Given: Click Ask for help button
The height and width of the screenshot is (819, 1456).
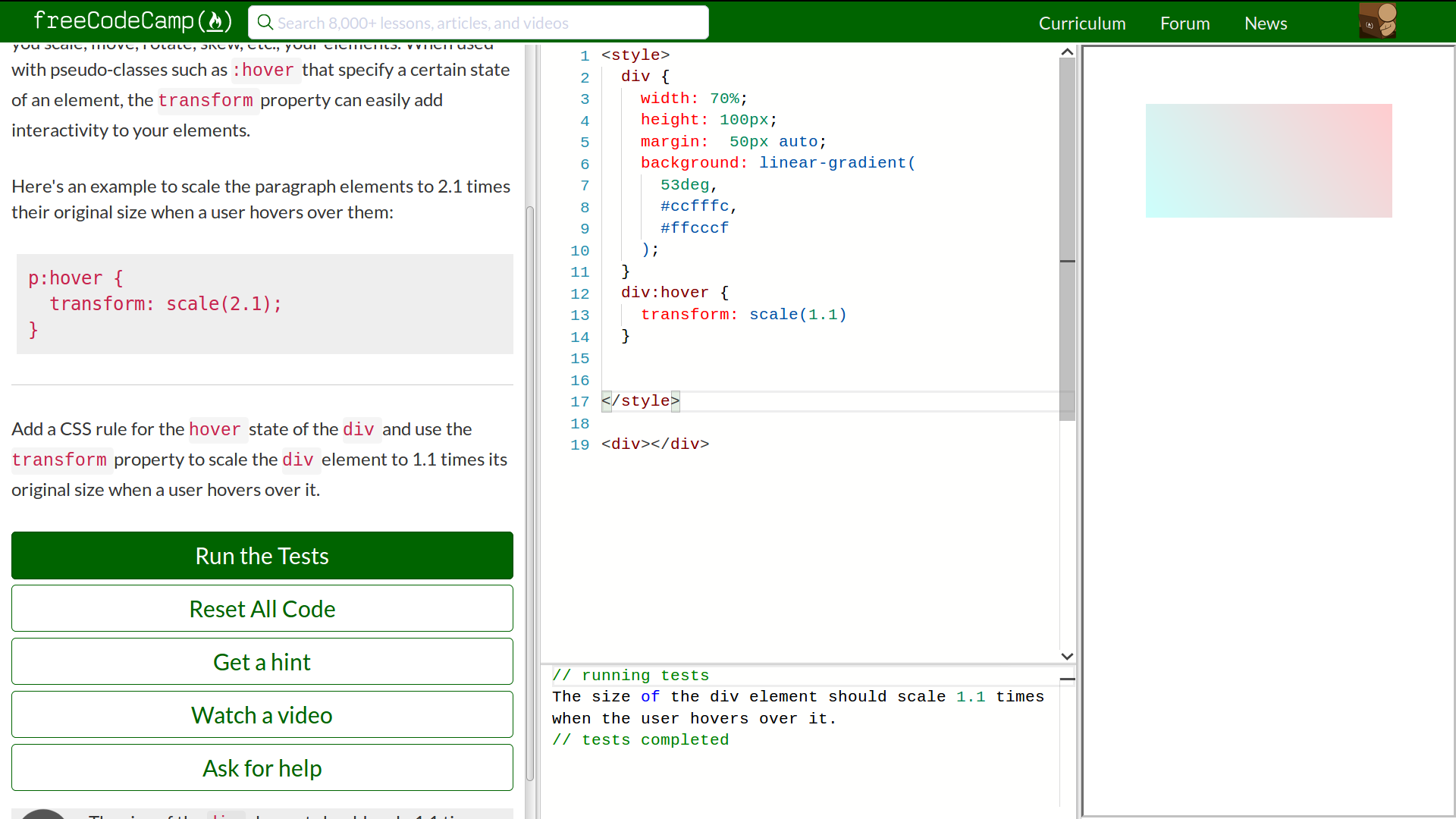Looking at the screenshot, I should (x=262, y=768).
